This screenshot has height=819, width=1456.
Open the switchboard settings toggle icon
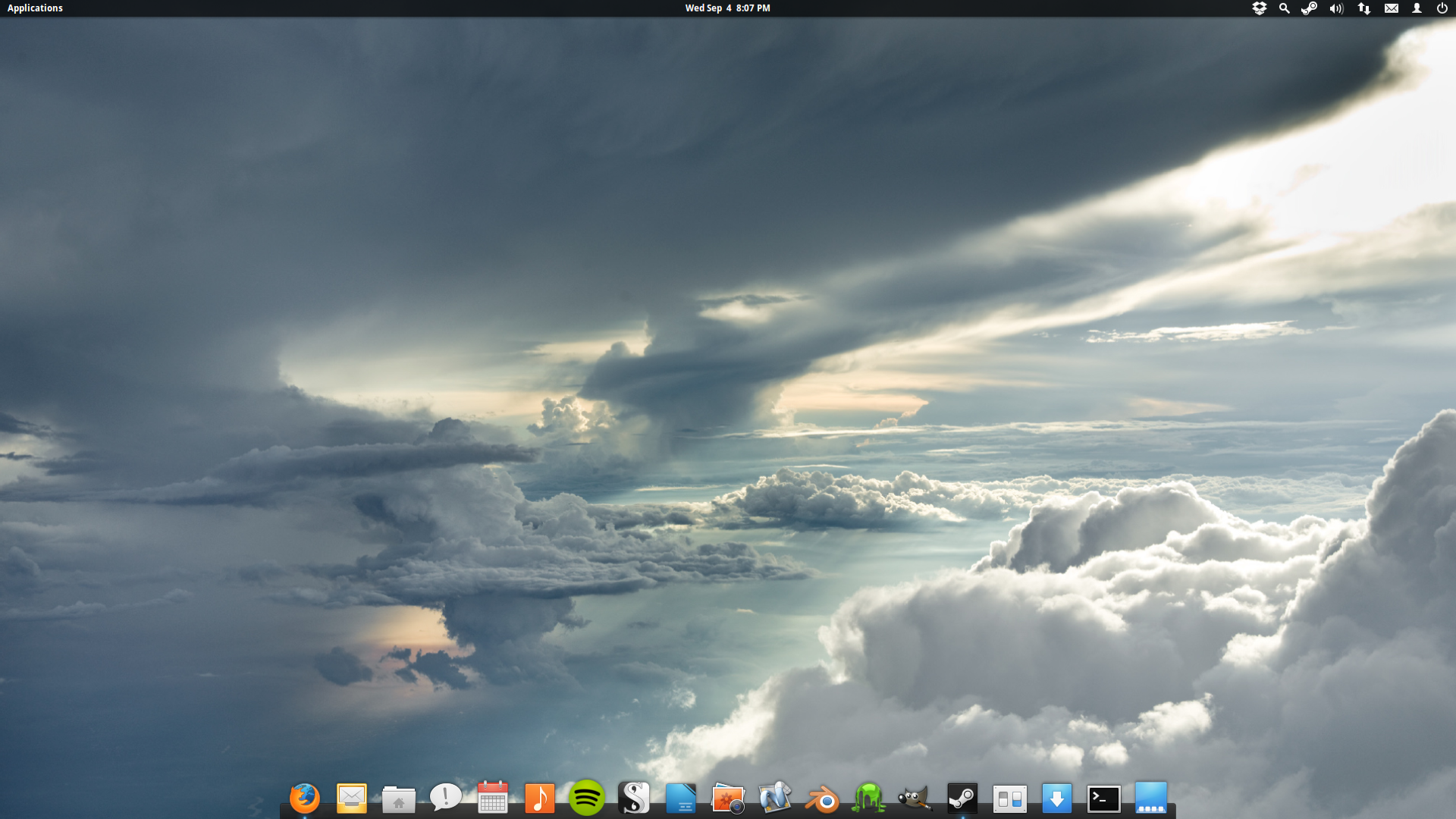pyautogui.click(x=1009, y=799)
